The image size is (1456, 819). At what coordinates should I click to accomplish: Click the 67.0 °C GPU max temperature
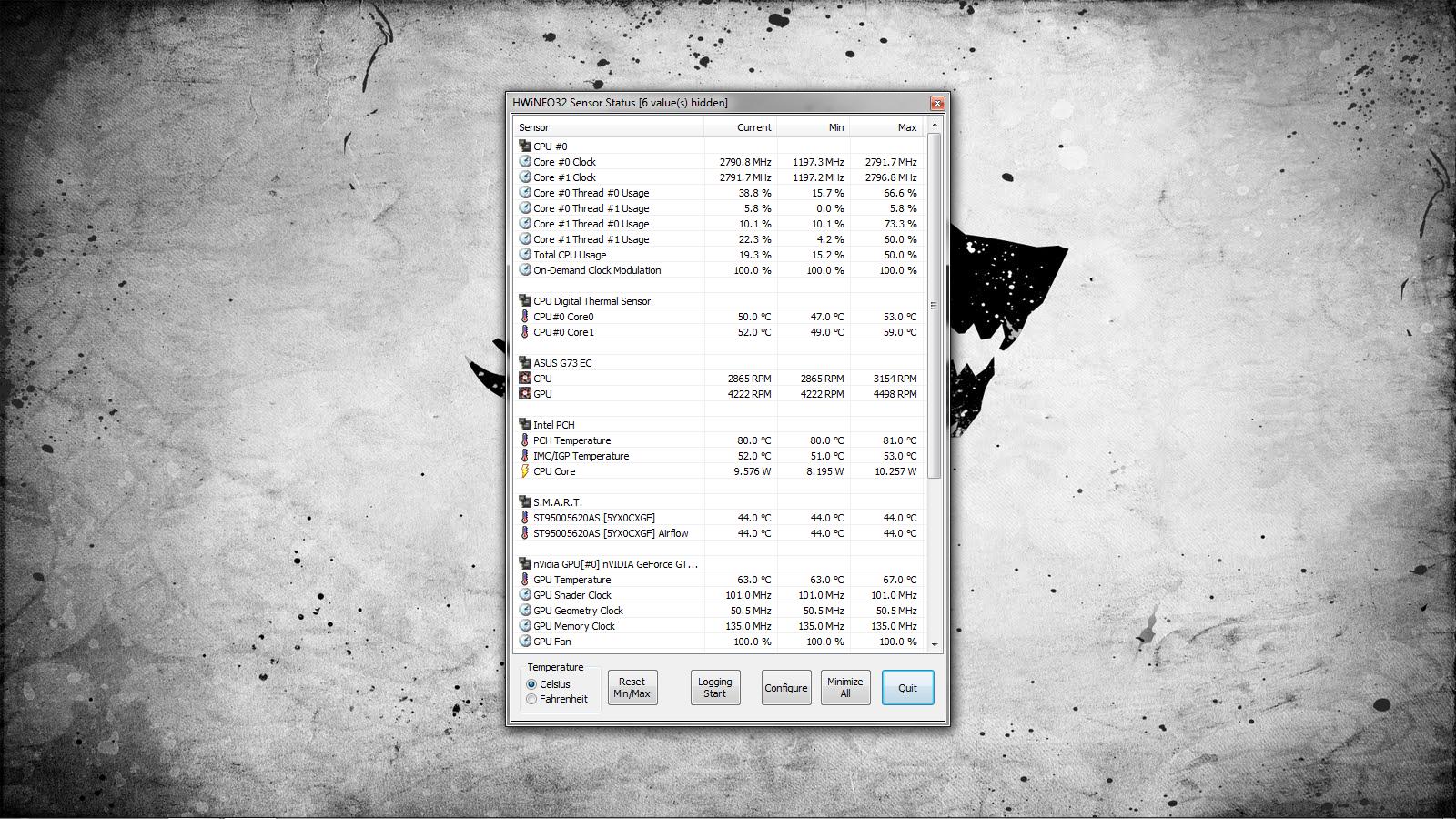[x=899, y=580]
